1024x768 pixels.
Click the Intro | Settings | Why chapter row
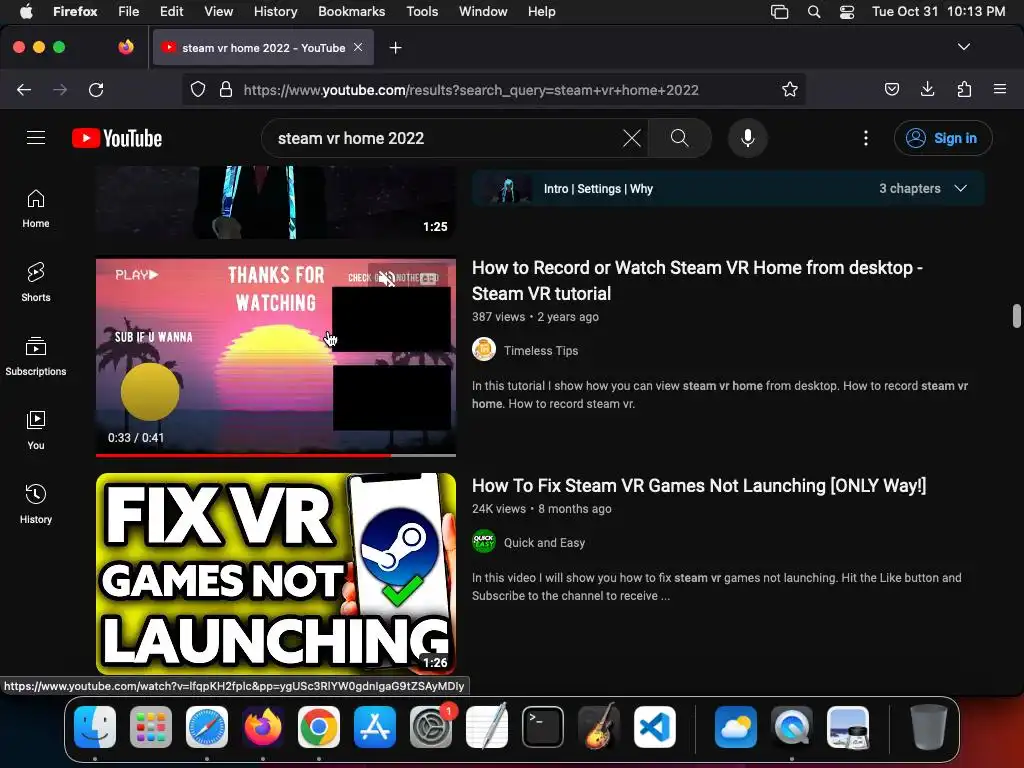coord(728,189)
